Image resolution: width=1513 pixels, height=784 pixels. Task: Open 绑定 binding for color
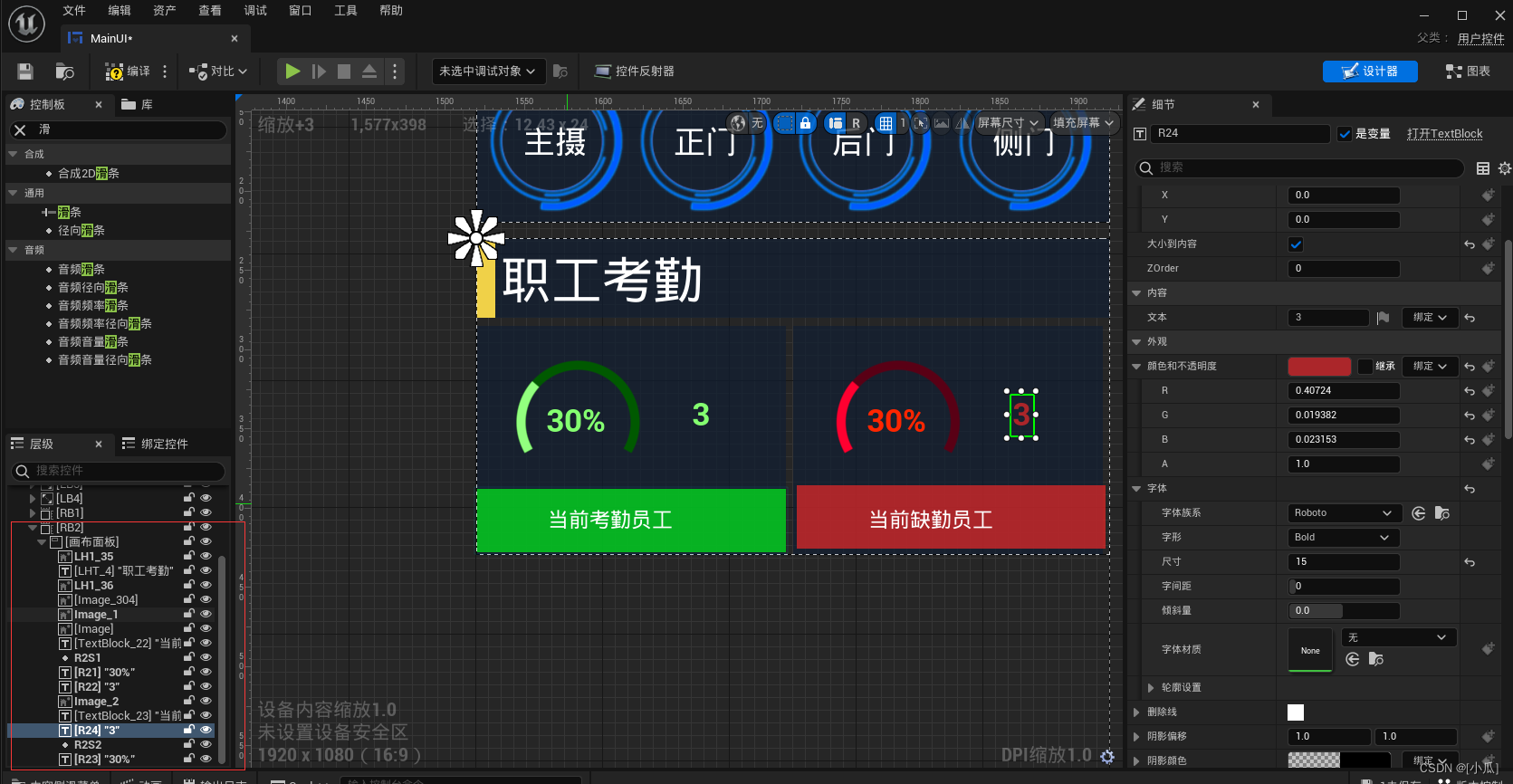[1430, 367]
